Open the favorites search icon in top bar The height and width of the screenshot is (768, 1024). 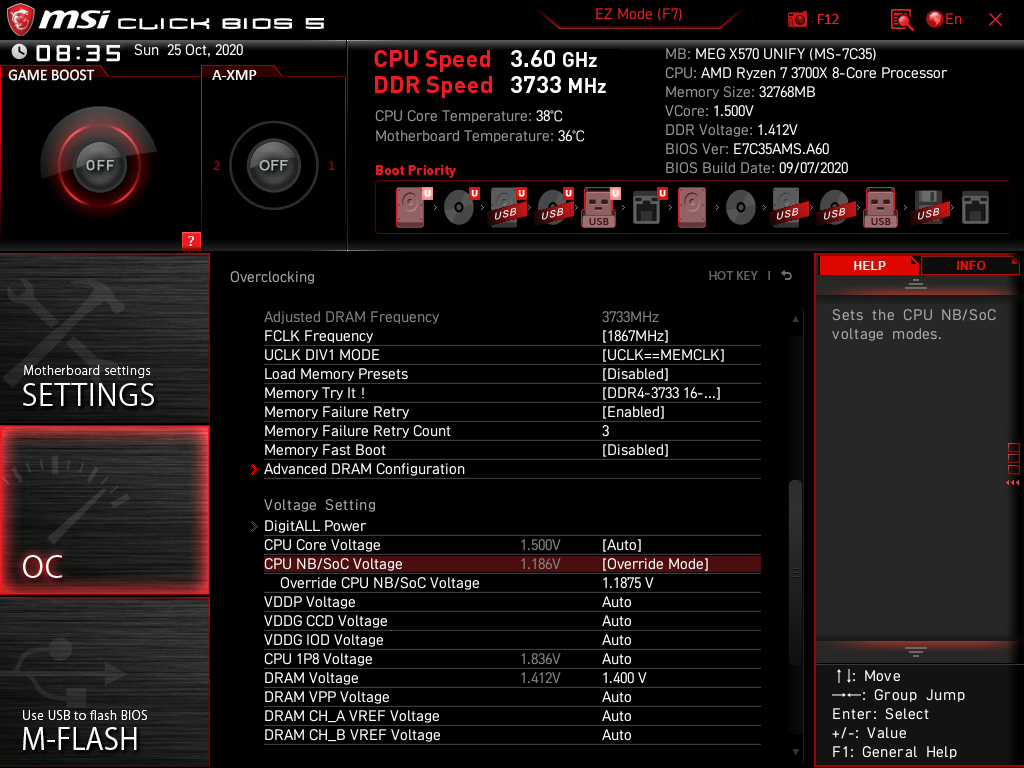pyautogui.click(x=901, y=19)
